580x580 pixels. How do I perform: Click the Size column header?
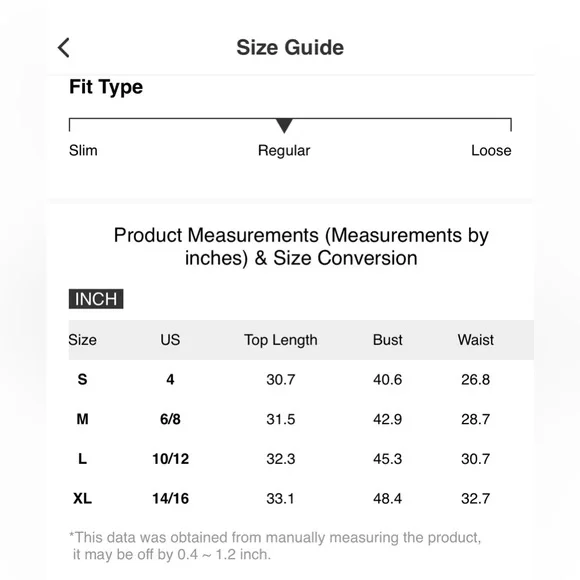coord(82,340)
